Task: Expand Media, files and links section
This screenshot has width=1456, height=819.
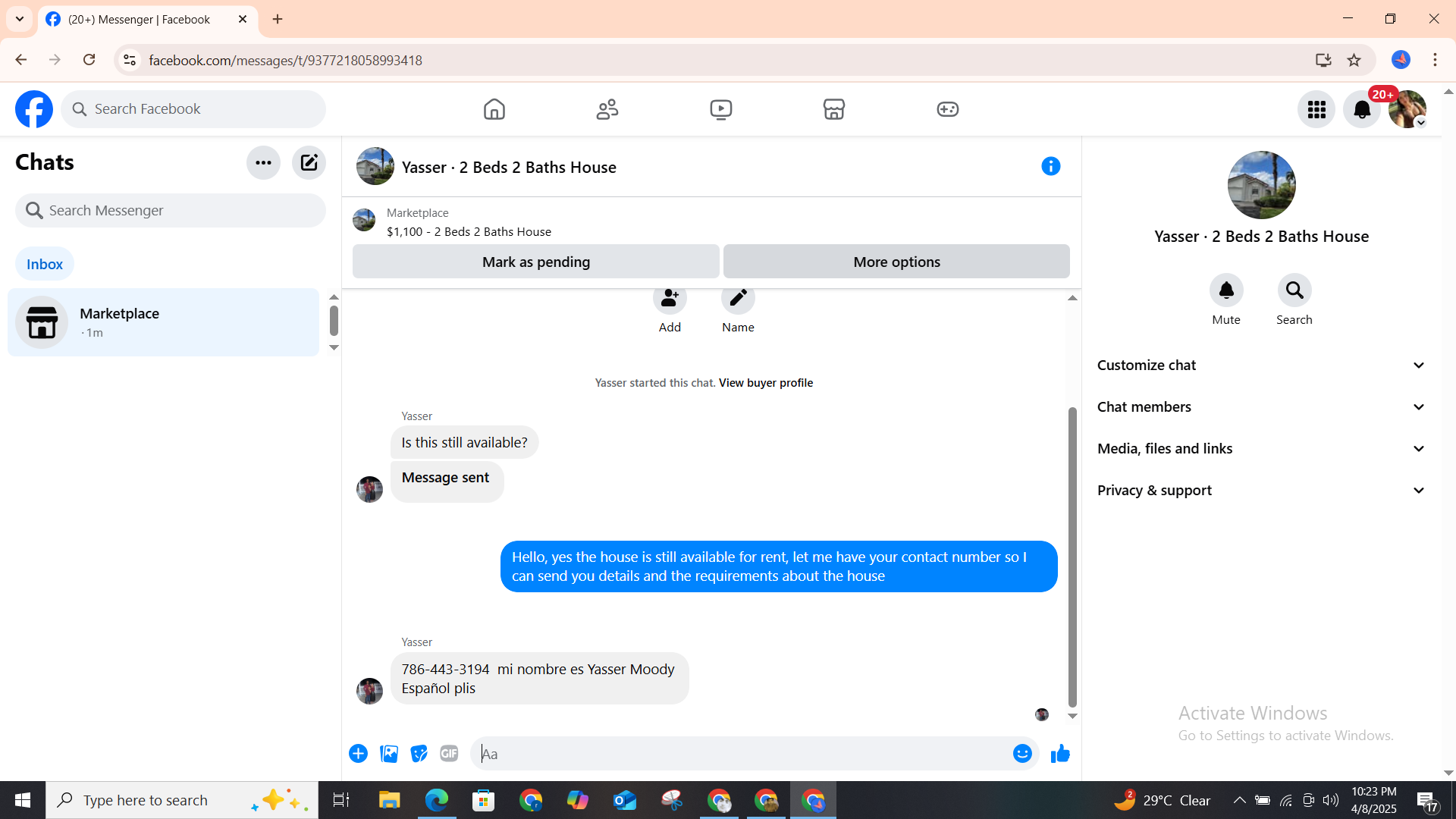Action: point(1261,449)
